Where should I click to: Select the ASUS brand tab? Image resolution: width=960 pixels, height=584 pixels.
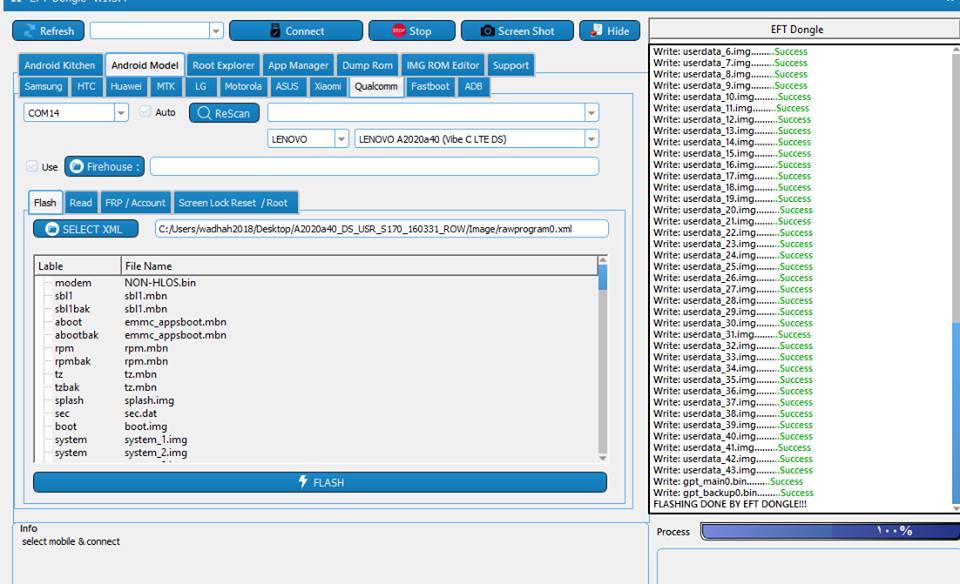(x=287, y=86)
